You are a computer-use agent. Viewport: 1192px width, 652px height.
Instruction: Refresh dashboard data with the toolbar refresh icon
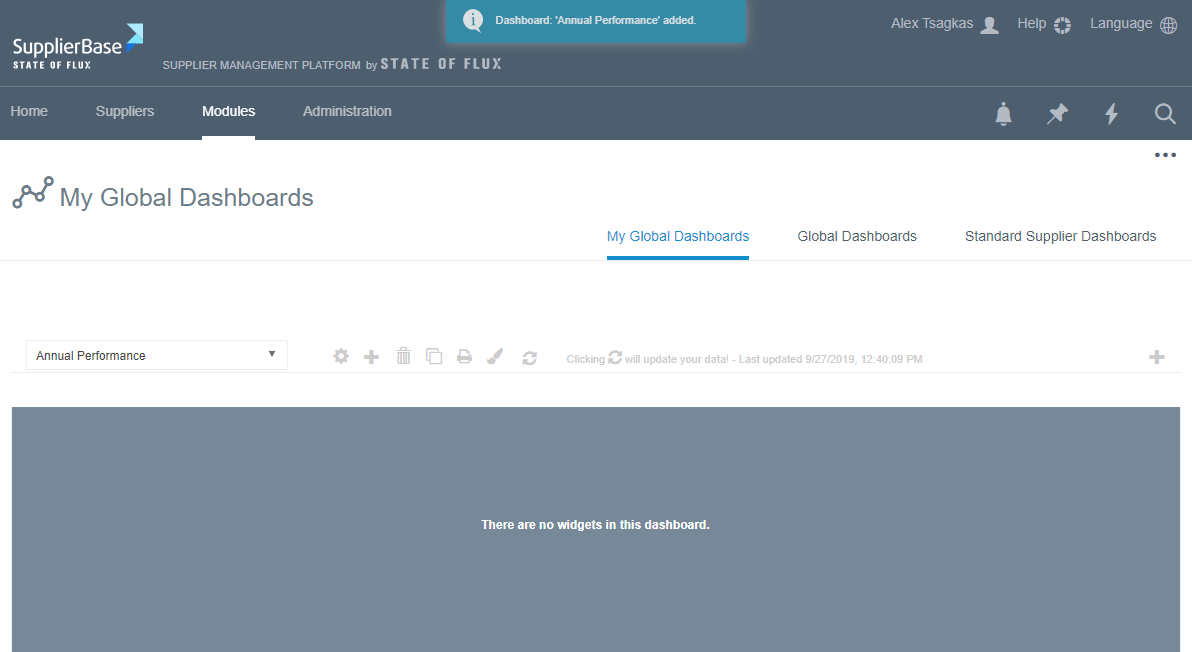(530, 357)
